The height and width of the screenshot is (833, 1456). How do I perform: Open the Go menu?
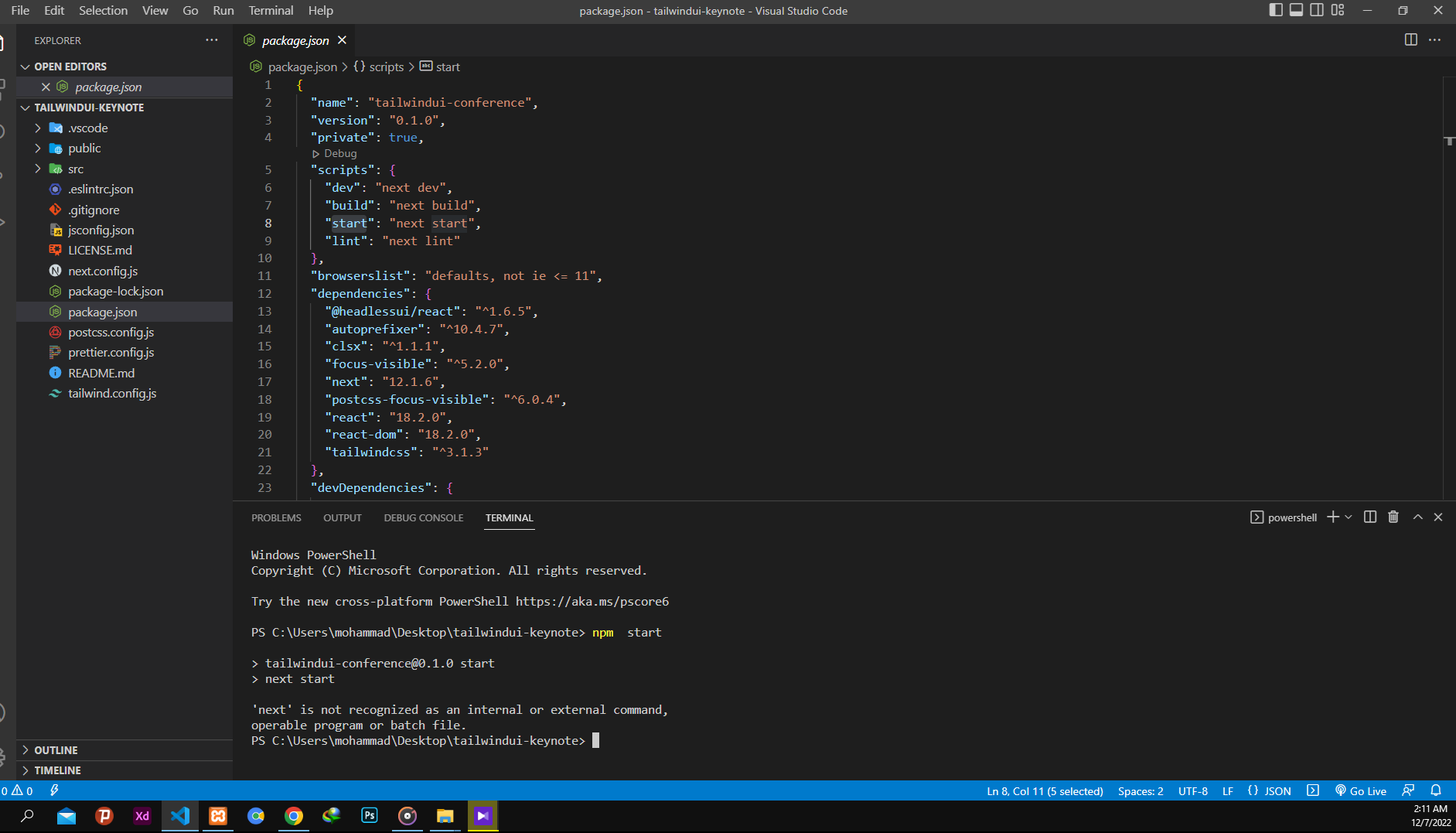190,11
